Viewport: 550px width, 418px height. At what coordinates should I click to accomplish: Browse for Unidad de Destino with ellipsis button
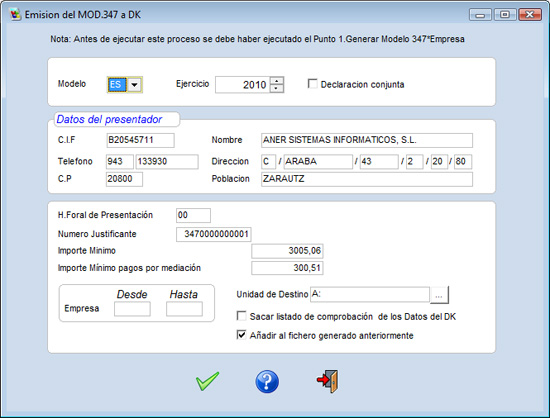click(x=439, y=295)
